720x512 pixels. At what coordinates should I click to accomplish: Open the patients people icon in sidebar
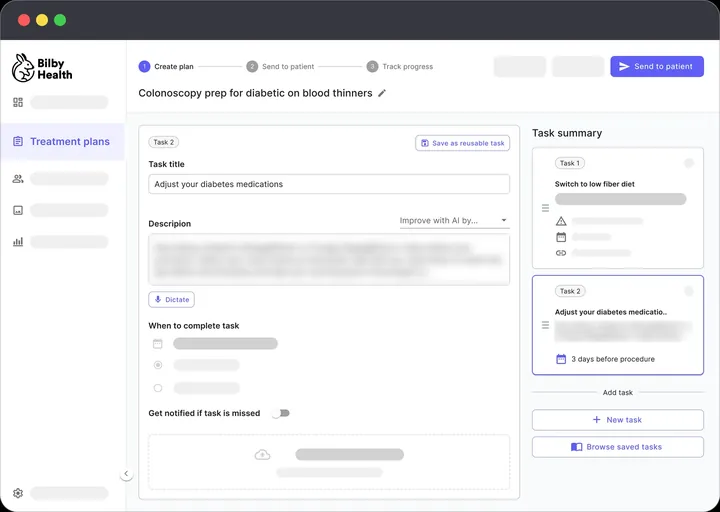[x=18, y=179]
